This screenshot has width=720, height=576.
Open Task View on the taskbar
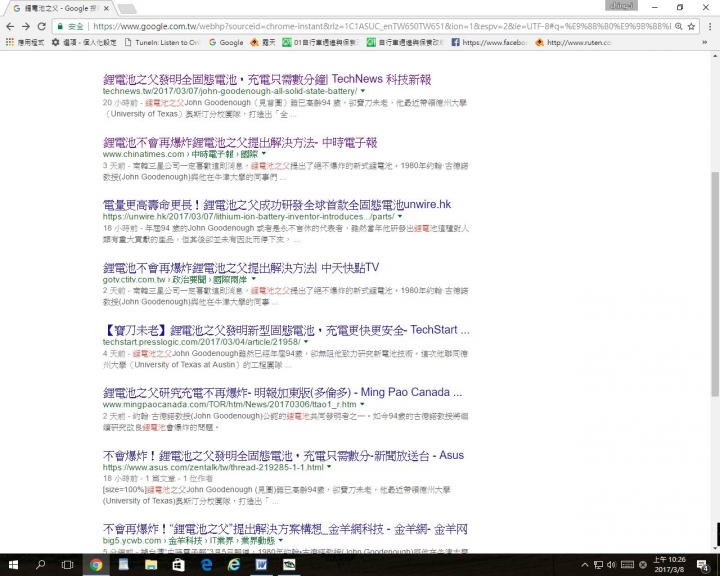point(68,565)
